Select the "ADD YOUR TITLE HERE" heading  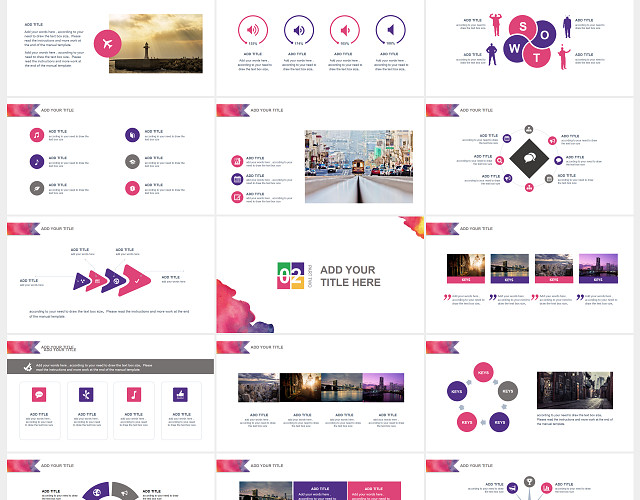coord(350,276)
